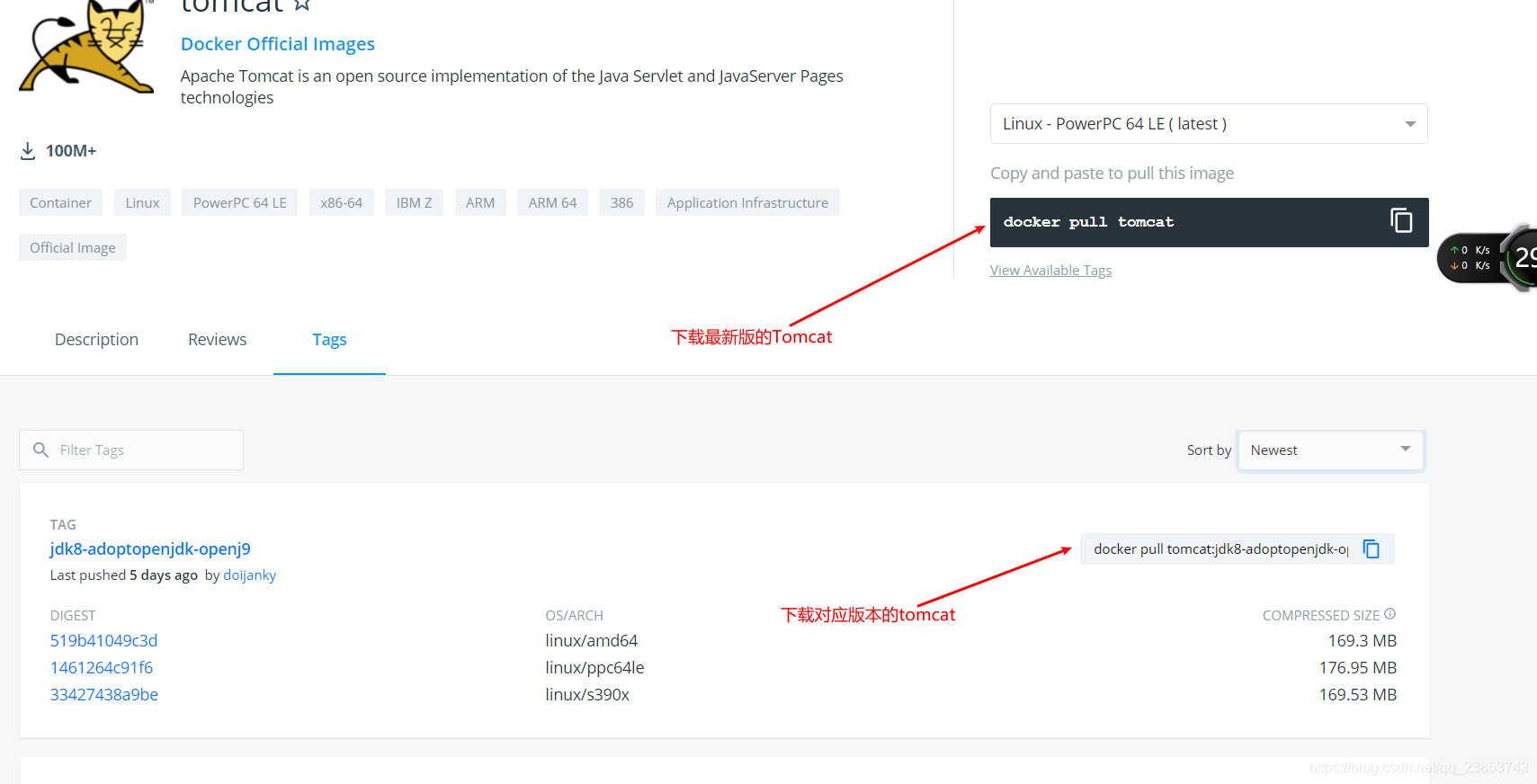Screen dimensions: 1537x784
Task: Click the x86-64 architecture chip
Action: pyautogui.click(x=341, y=202)
